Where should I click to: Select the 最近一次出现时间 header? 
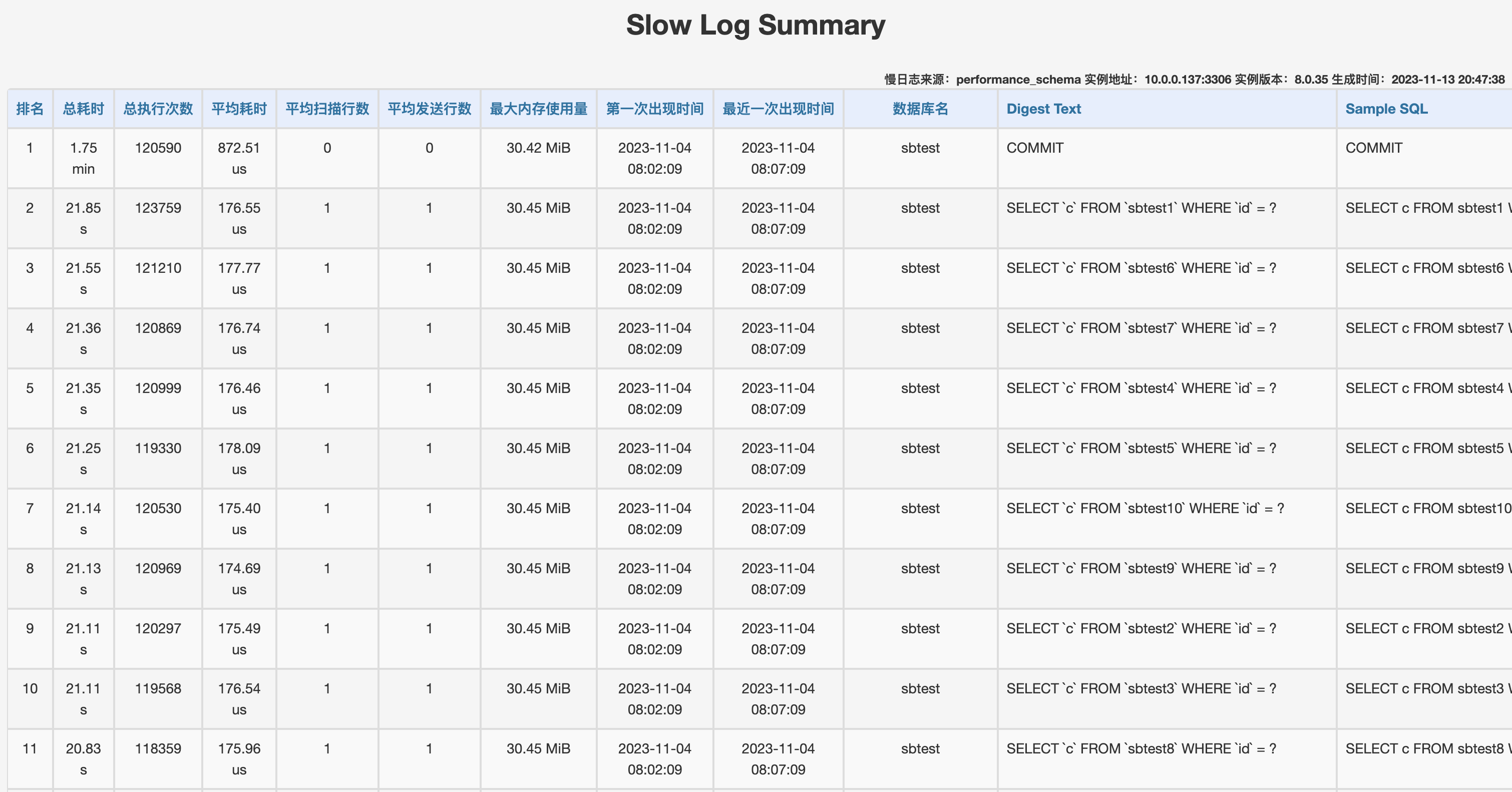click(x=778, y=109)
